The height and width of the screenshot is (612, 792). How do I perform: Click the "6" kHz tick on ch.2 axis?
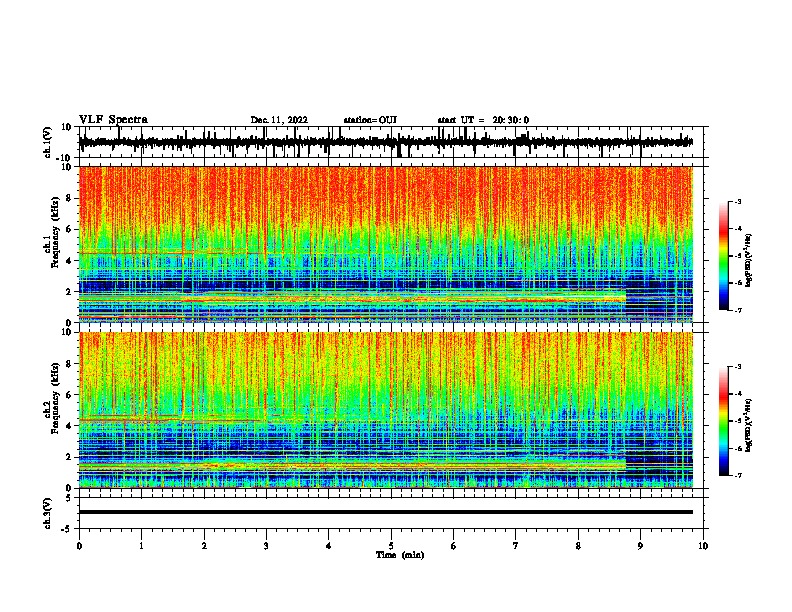click(x=69, y=395)
